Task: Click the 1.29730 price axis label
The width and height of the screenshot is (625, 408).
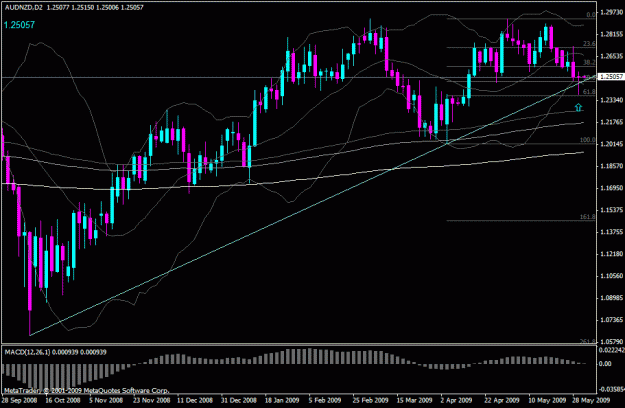Action: 611,12
